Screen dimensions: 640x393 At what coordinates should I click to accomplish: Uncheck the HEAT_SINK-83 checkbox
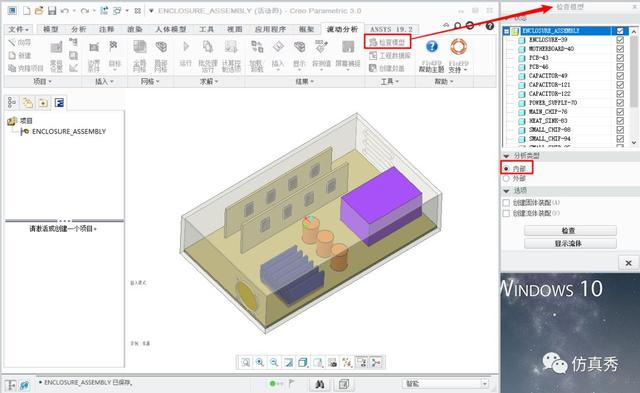tap(620, 120)
